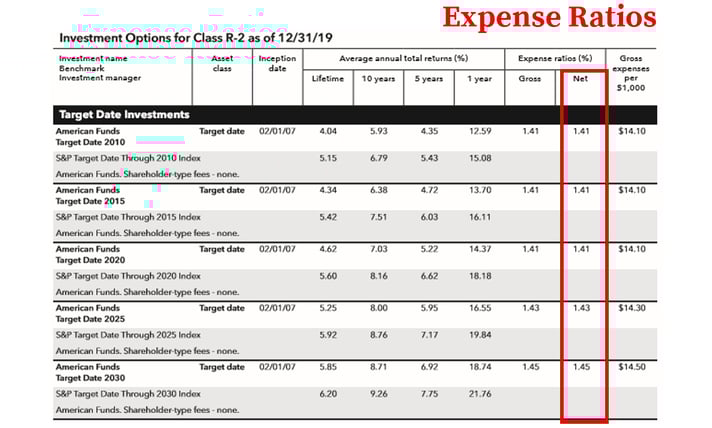
Task: Click benchmark 1 year value 15.08
Action: point(480,158)
